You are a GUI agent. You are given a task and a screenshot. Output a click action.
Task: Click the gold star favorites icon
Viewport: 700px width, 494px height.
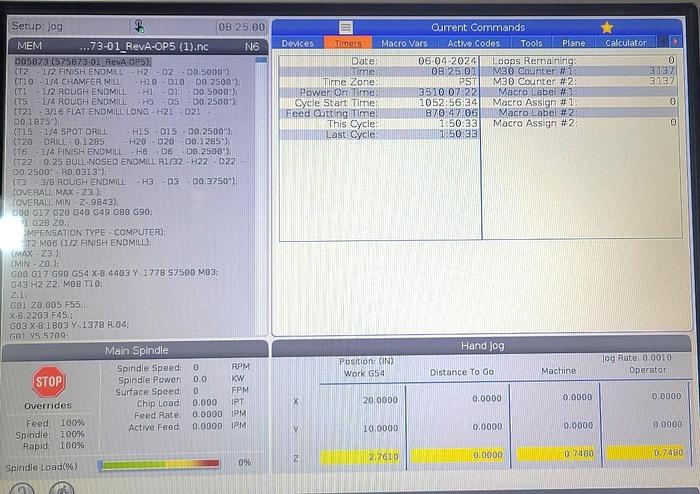(x=606, y=27)
